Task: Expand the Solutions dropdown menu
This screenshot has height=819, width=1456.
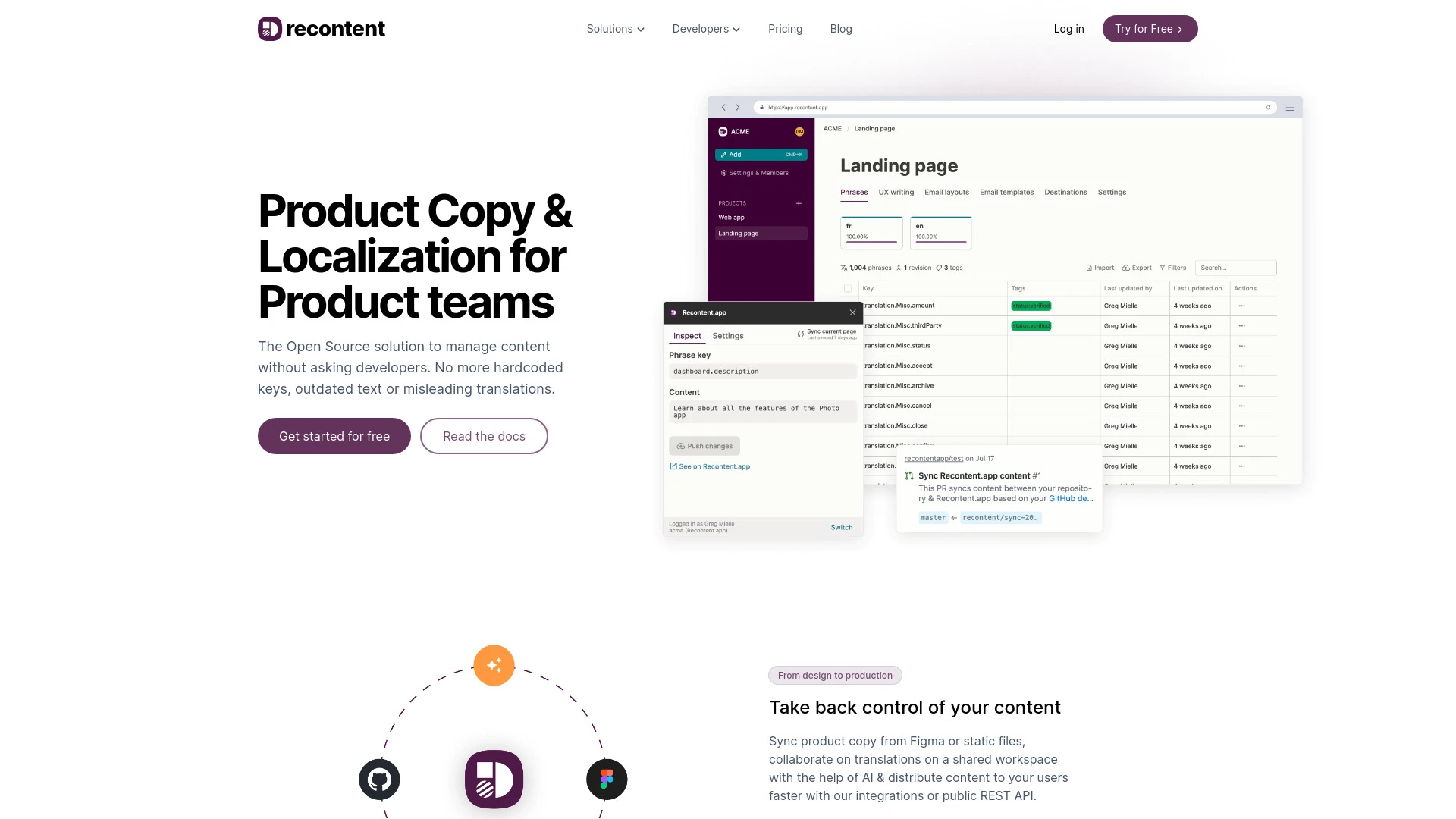Action: click(x=615, y=28)
